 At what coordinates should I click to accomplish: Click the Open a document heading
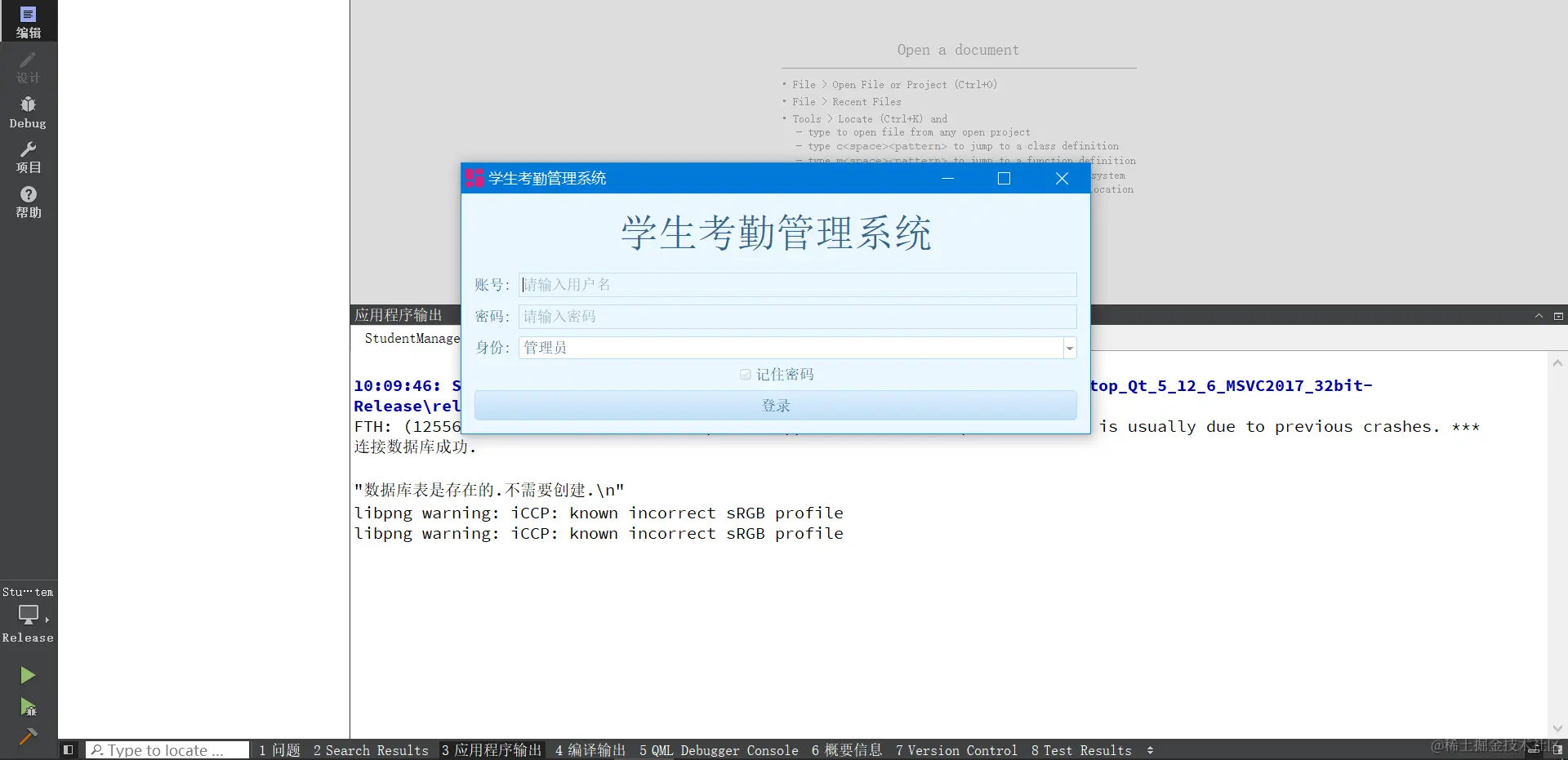[958, 50]
